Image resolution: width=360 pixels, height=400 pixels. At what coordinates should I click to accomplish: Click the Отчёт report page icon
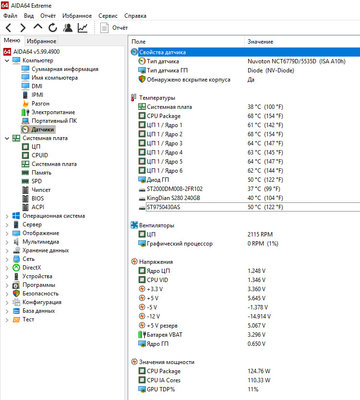pos(104,28)
